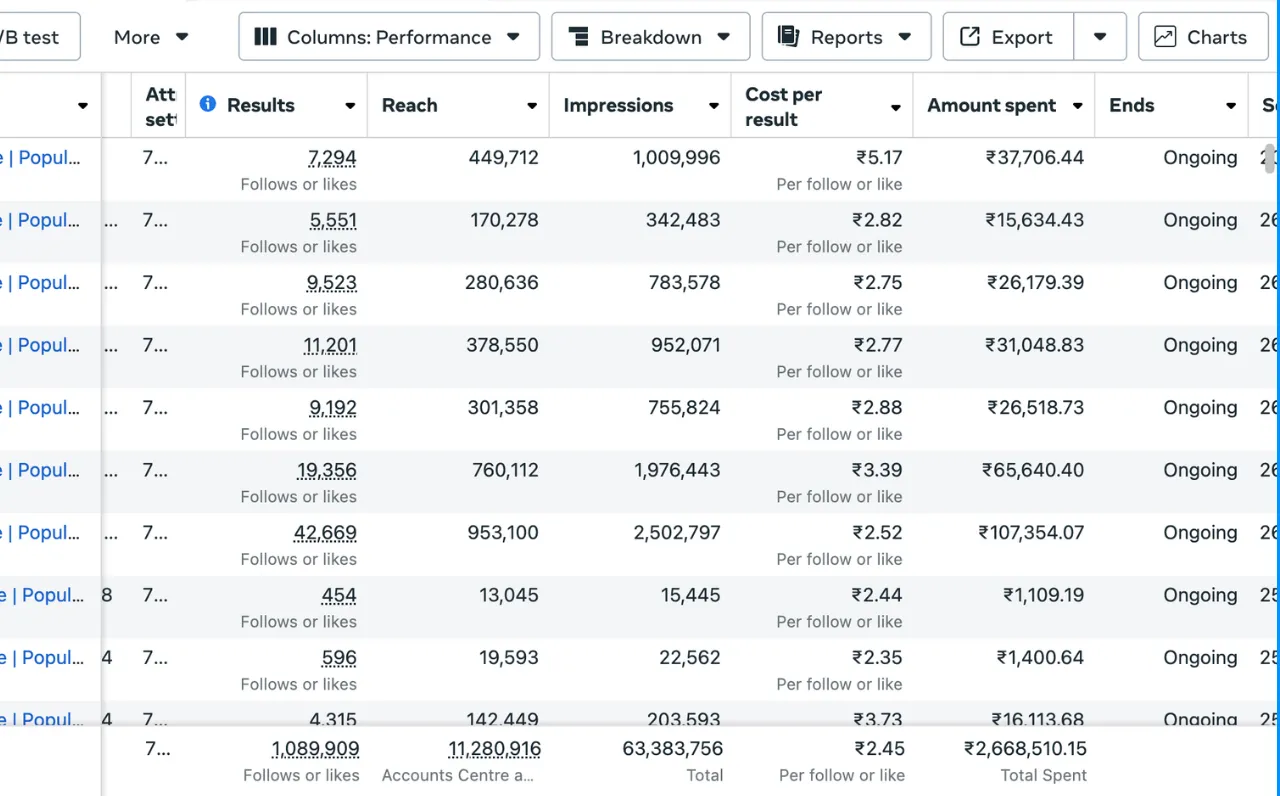Viewport: 1280px width, 796px height.
Task: Open the Reach column sort arrow
Action: pyautogui.click(x=532, y=106)
